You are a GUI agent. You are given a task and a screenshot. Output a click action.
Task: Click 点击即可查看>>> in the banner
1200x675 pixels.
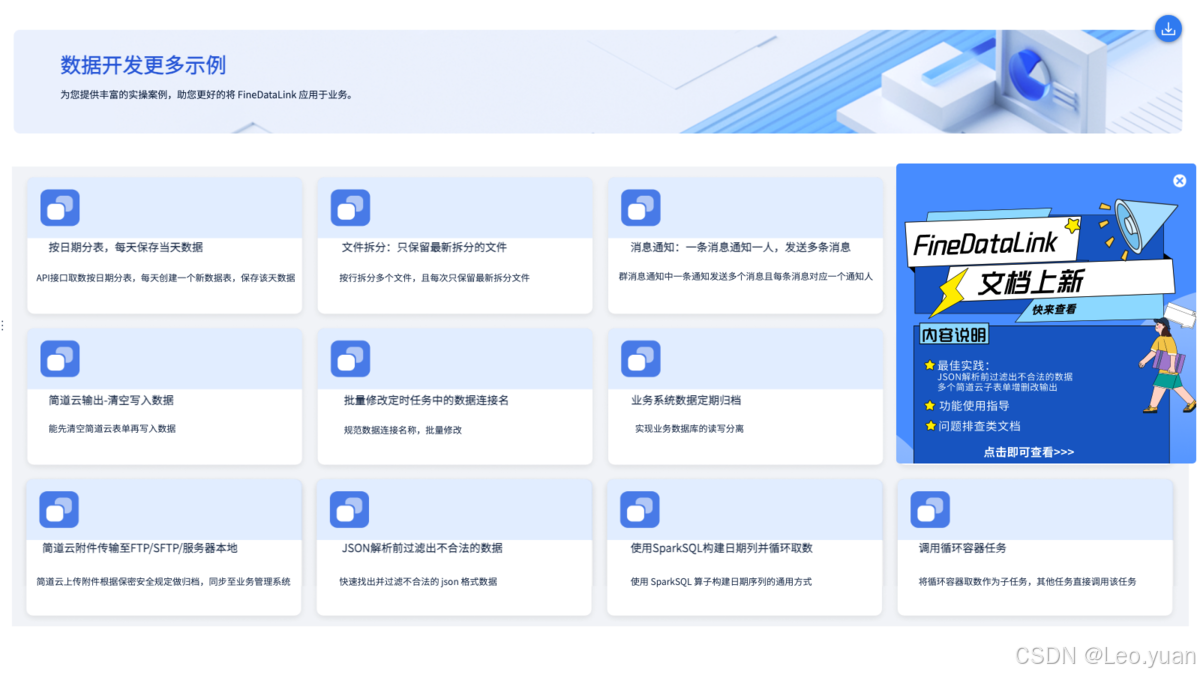pyautogui.click(x=1029, y=452)
